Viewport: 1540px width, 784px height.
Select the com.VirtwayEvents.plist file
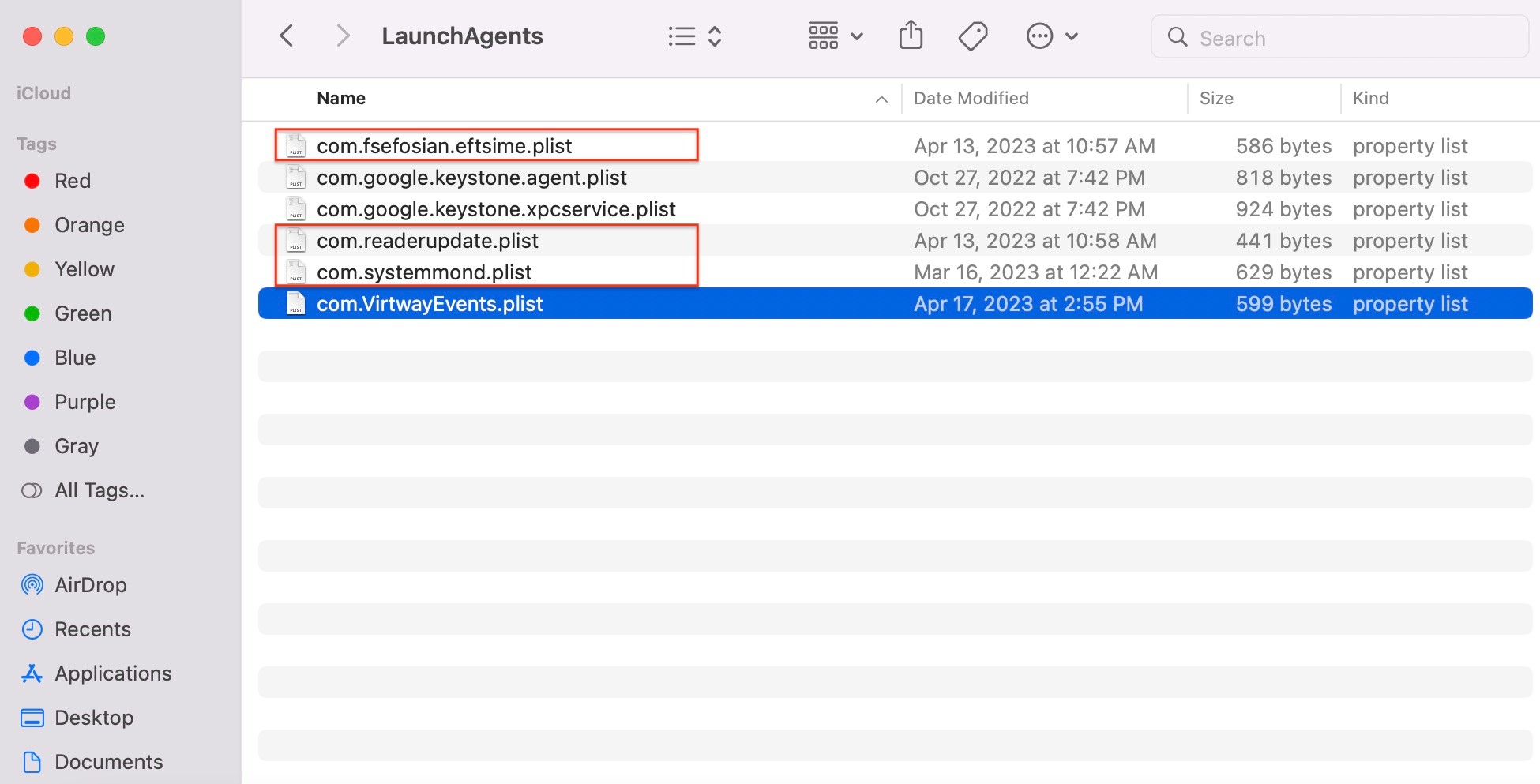[x=896, y=304]
